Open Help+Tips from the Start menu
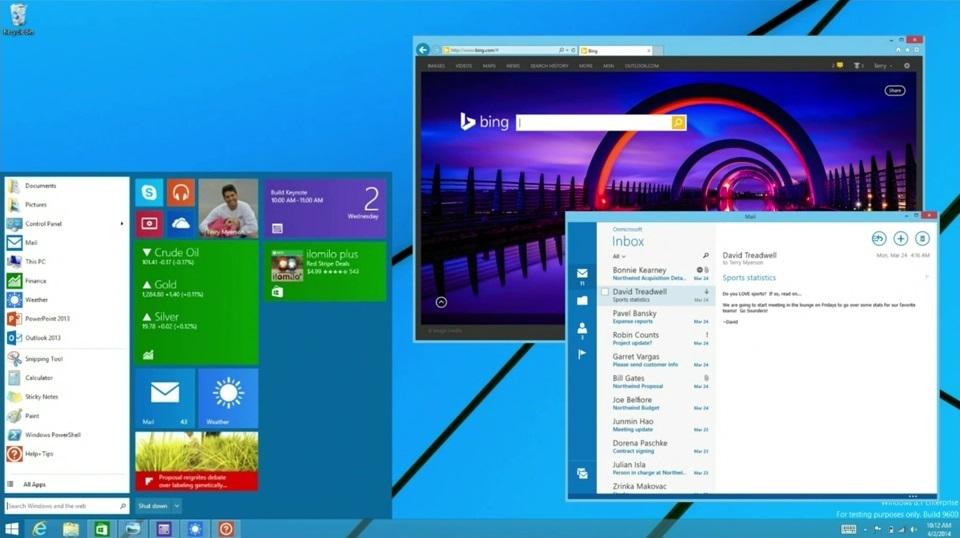 39,454
